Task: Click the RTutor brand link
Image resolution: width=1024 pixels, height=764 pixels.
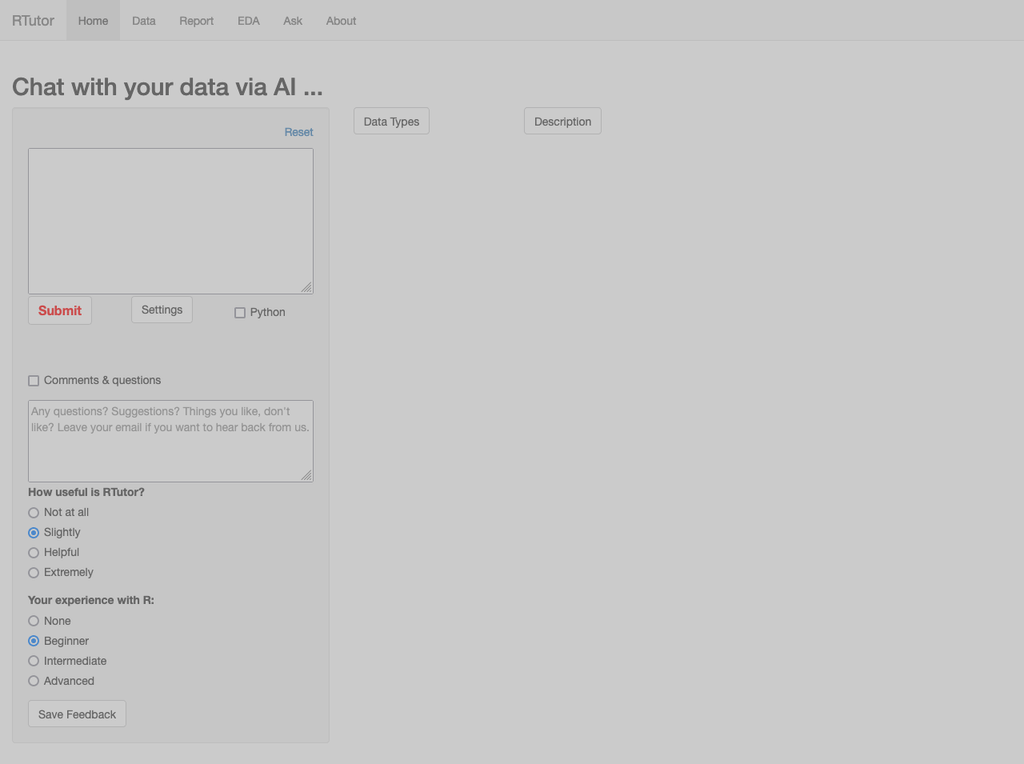Action: [x=33, y=20]
